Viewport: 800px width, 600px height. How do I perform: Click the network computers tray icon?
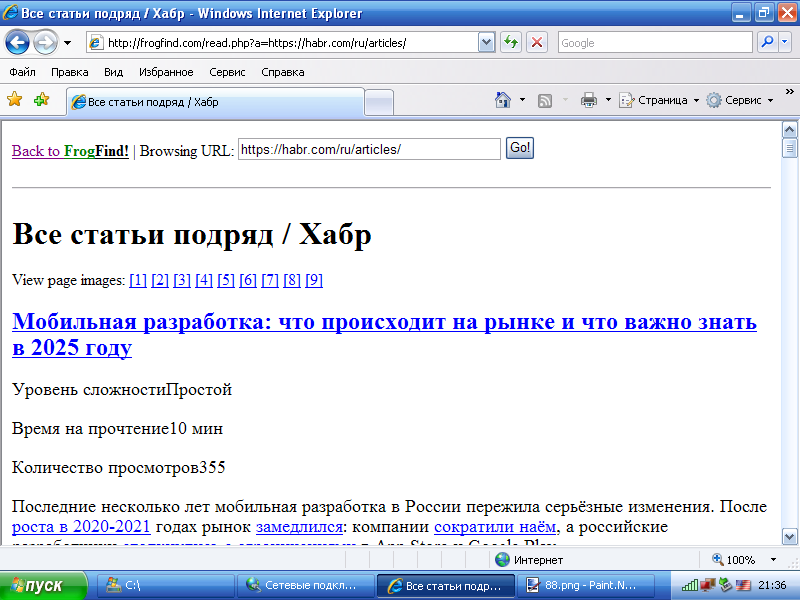[x=708, y=585]
